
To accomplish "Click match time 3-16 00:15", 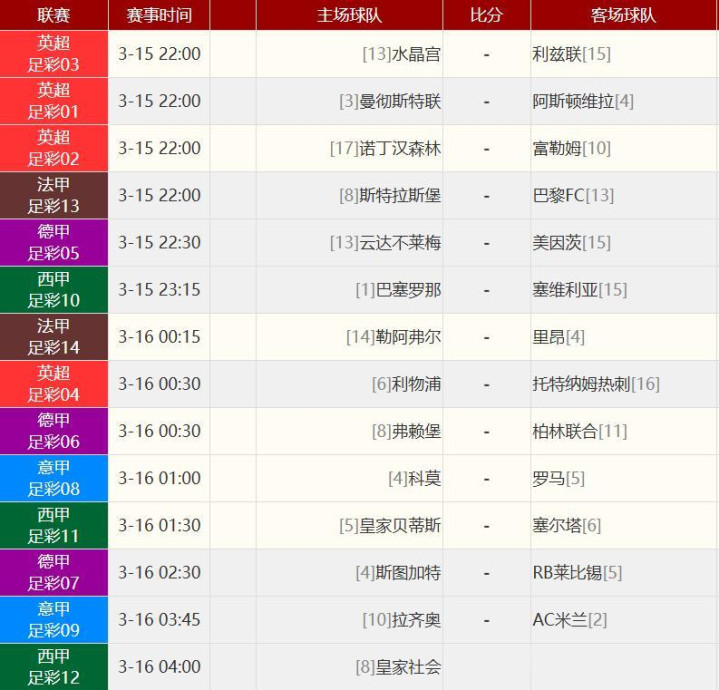I will pyautogui.click(x=160, y=337).
